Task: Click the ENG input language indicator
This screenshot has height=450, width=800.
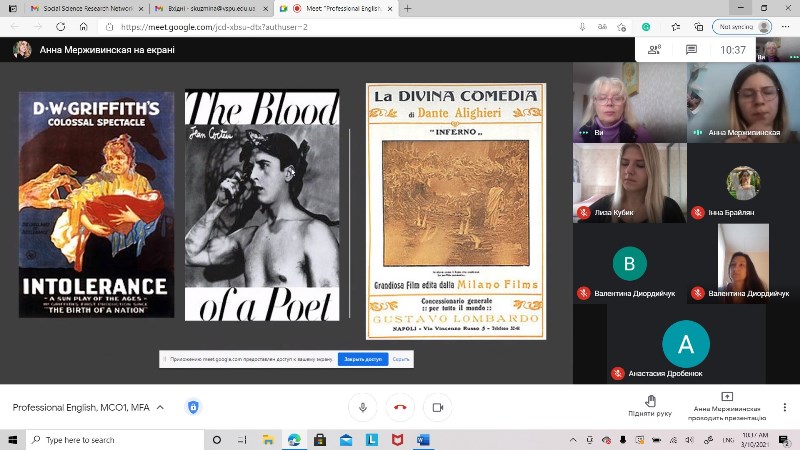Action: click(728, 440)
